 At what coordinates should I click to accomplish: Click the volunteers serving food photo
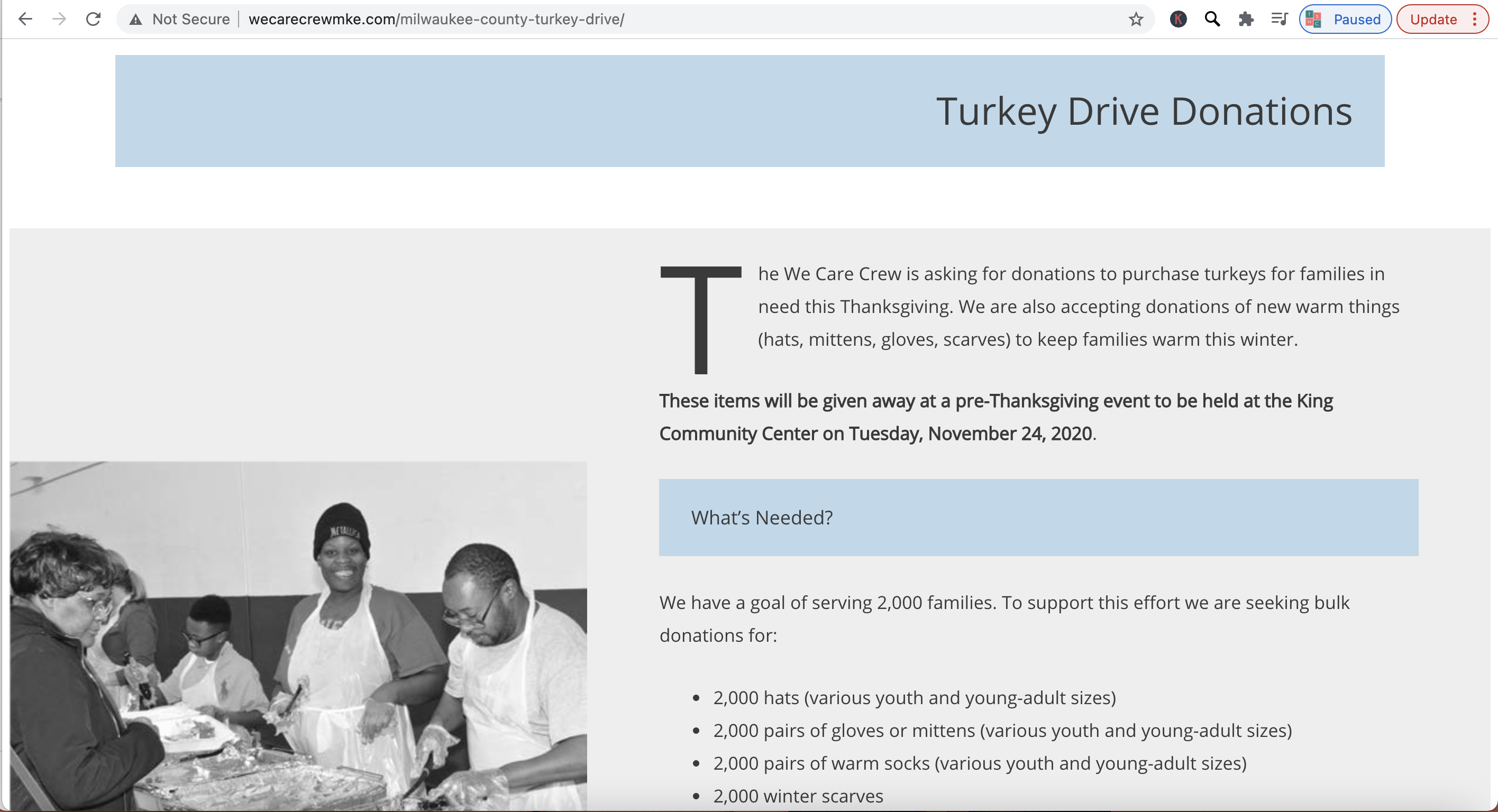[x=298, y=636]
